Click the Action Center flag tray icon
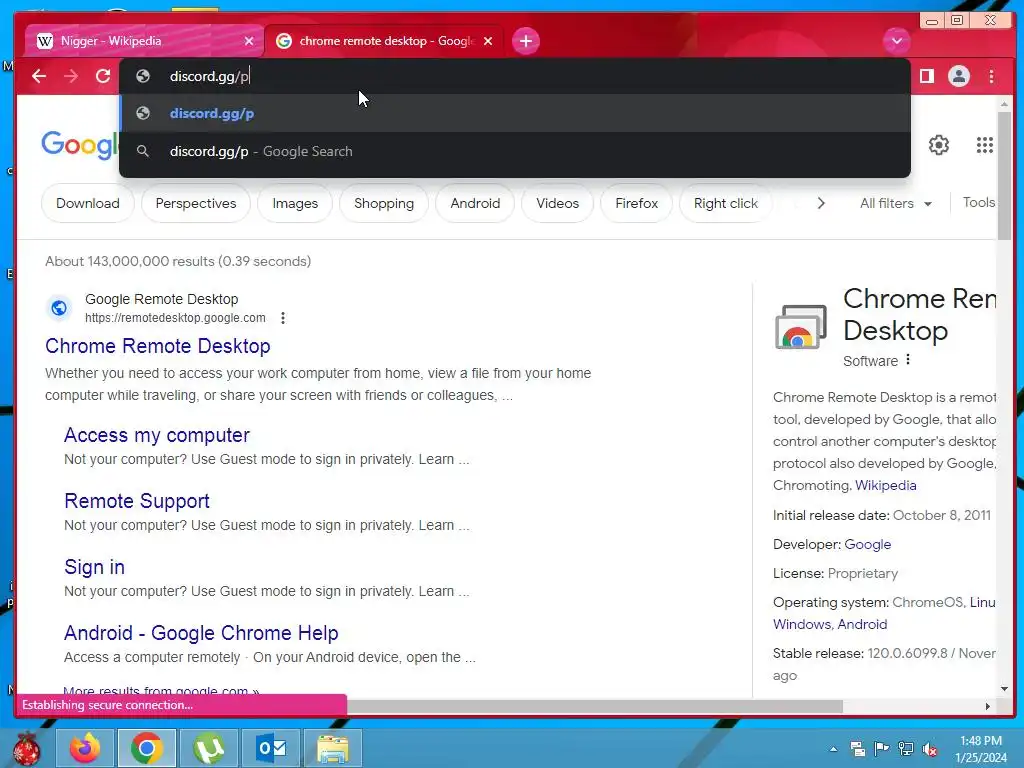This screenshot has height=768, width=1024. coord(882,749)
